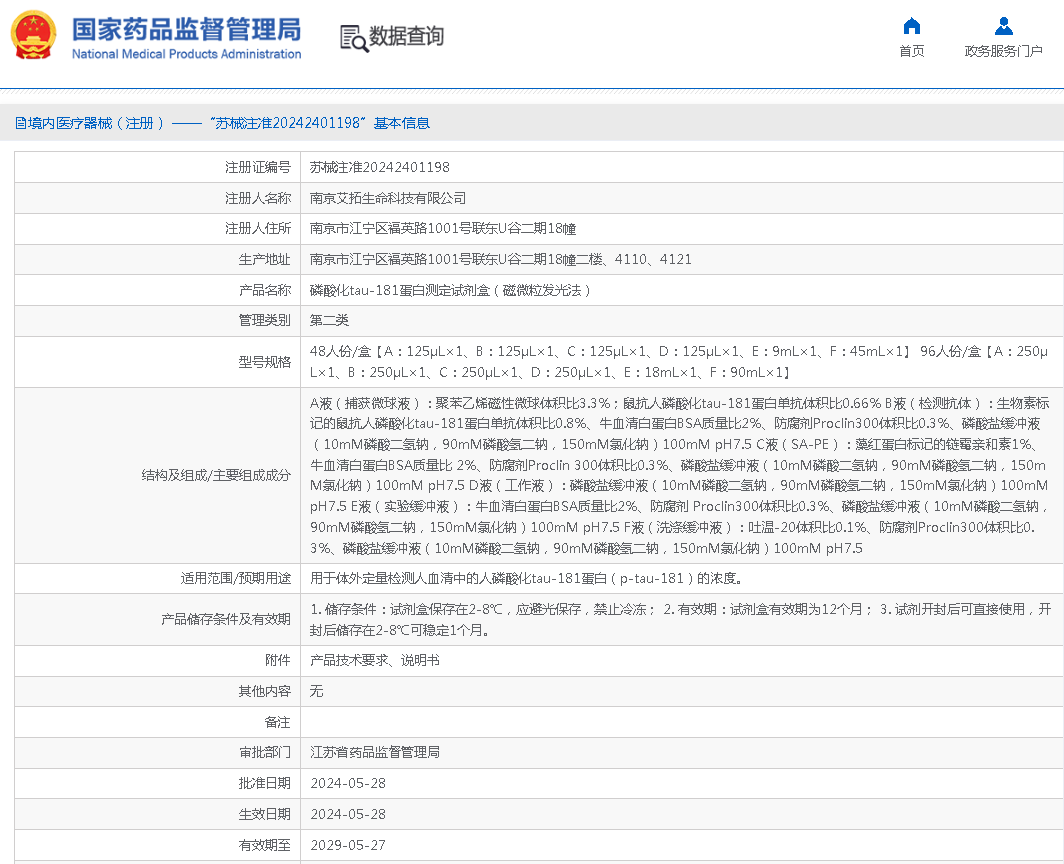Click the 备注 label

[278, 722]
